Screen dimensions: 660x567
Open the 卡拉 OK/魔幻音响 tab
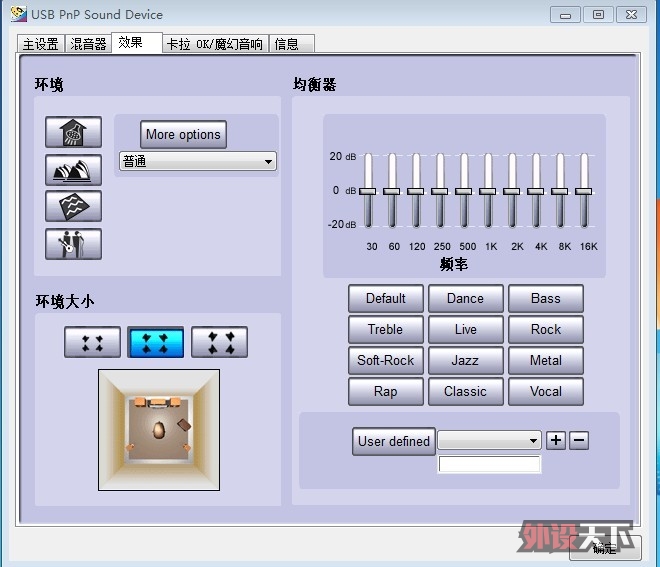215,44
